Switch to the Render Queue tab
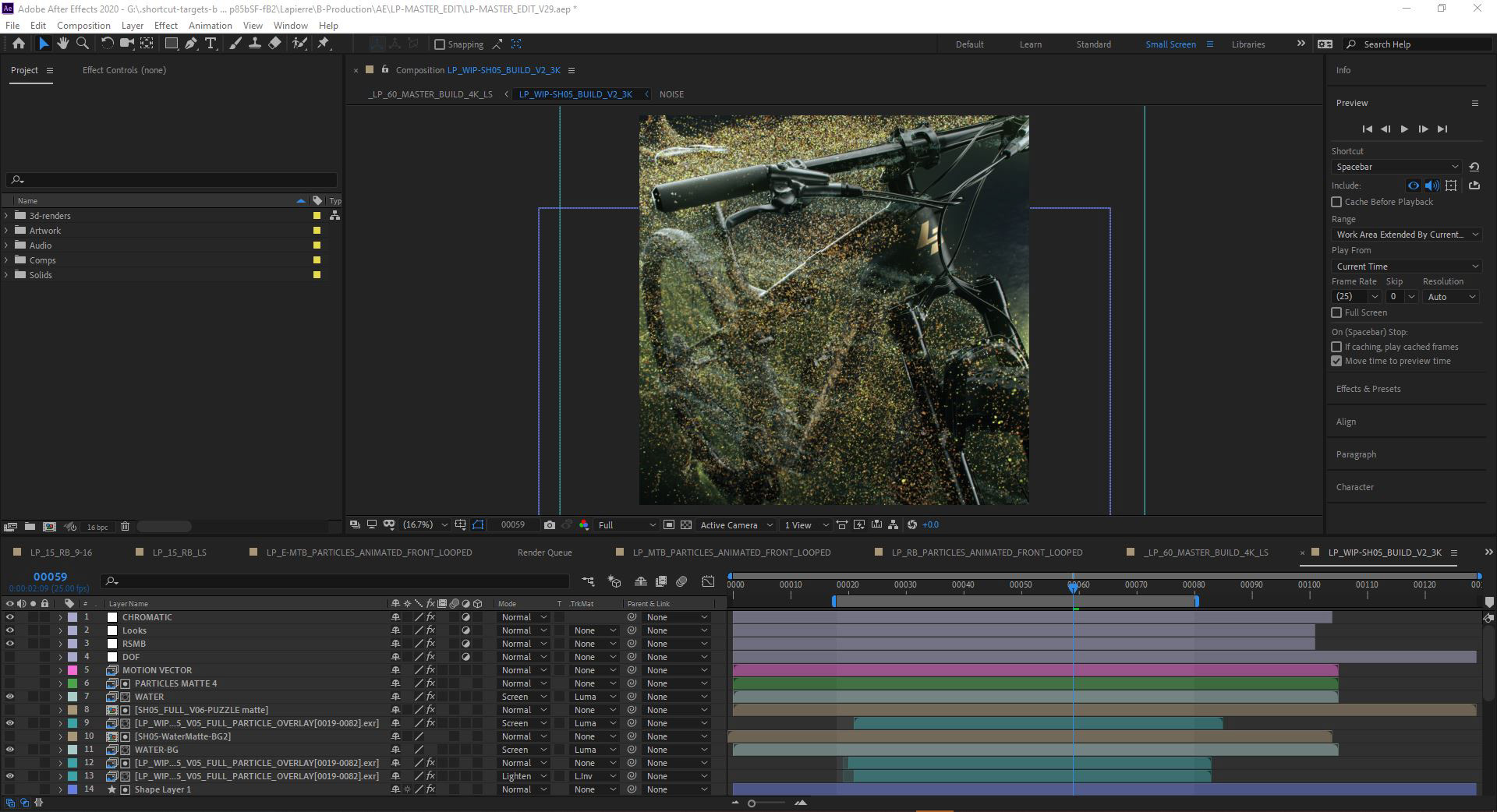 (544, 553)
